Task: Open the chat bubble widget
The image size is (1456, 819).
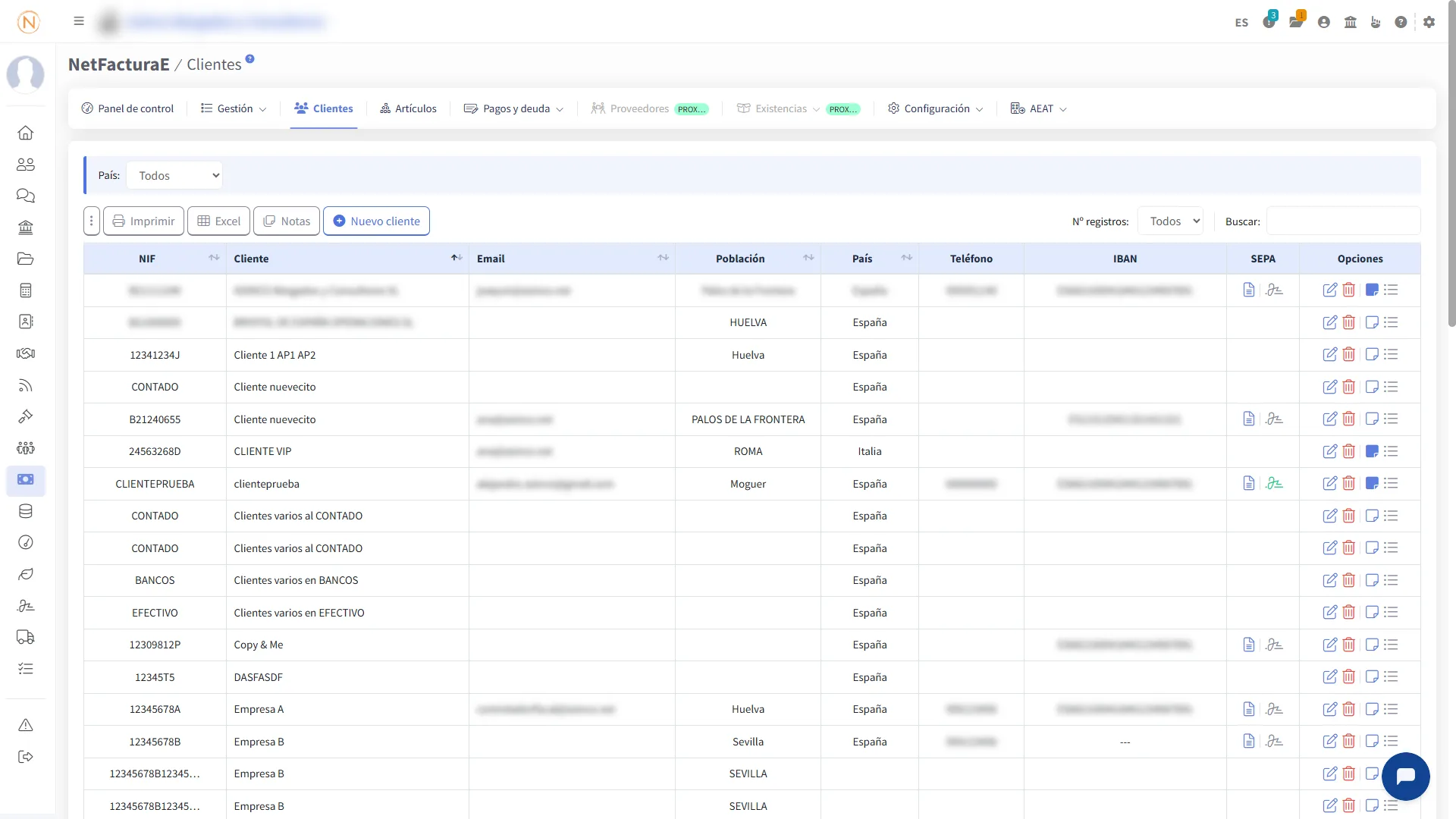Action: click(1405, 776)
